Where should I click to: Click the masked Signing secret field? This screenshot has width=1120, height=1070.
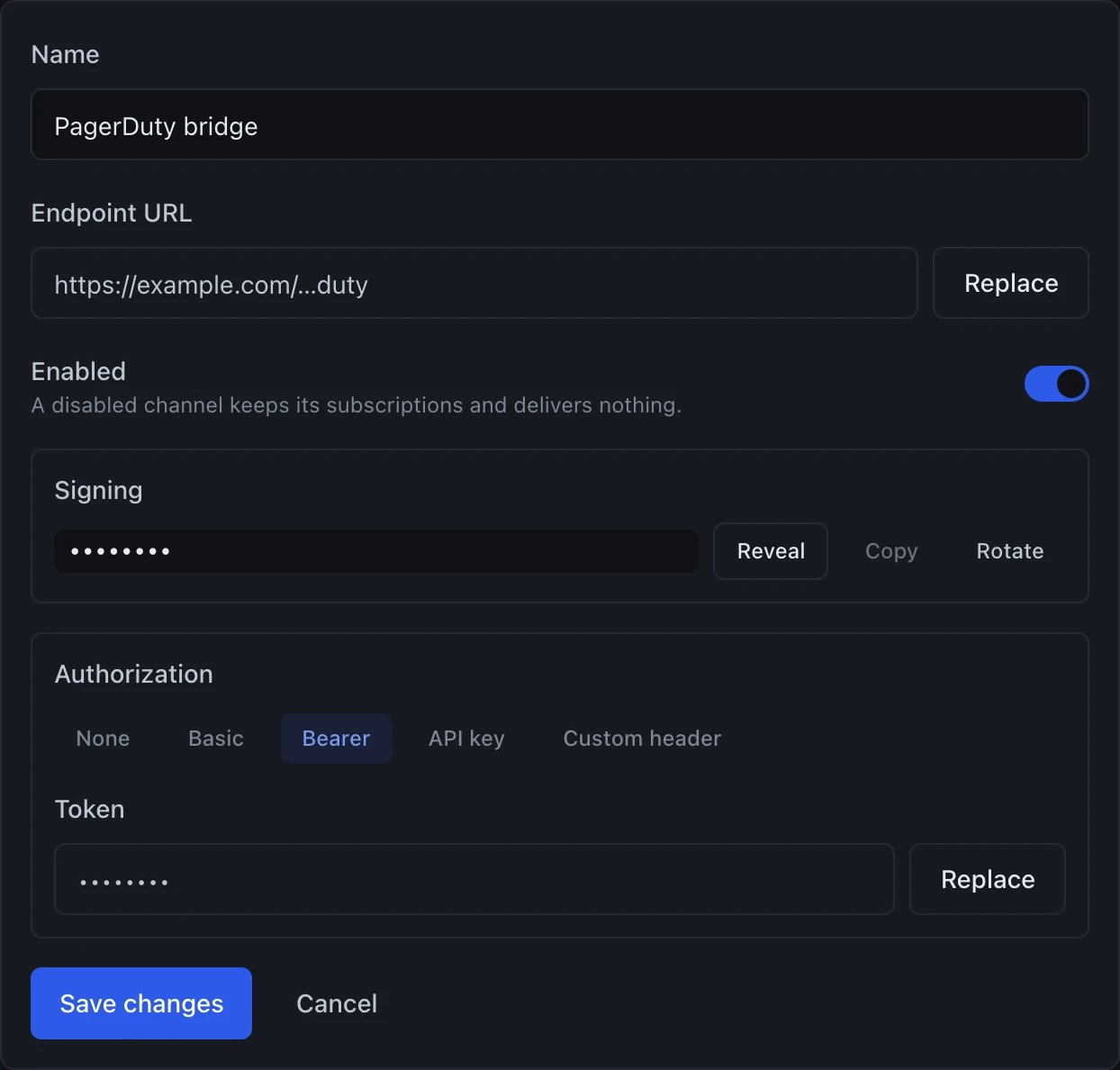pos(375,550)
